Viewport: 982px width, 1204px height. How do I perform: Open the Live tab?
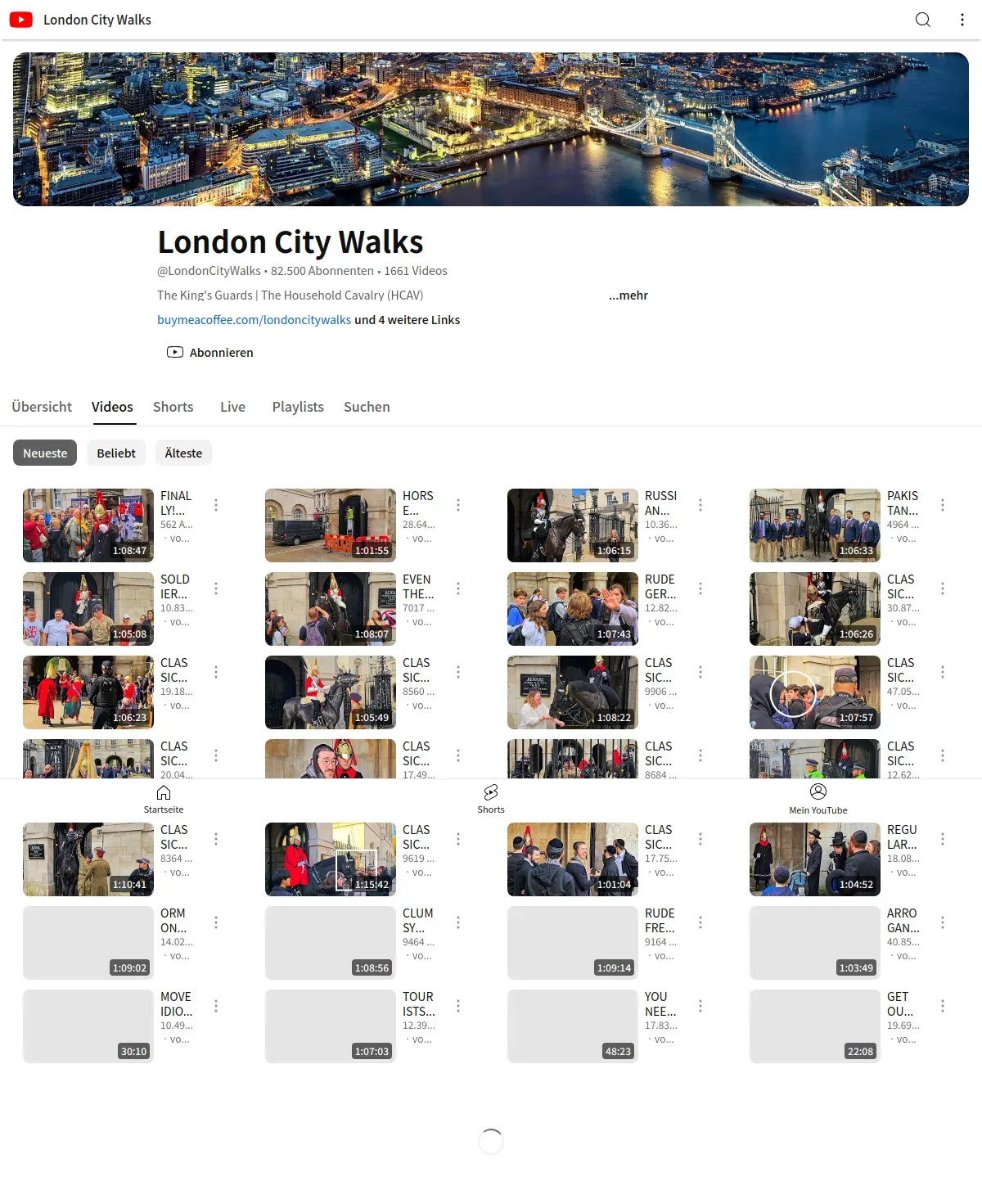[x=232, y=407]
